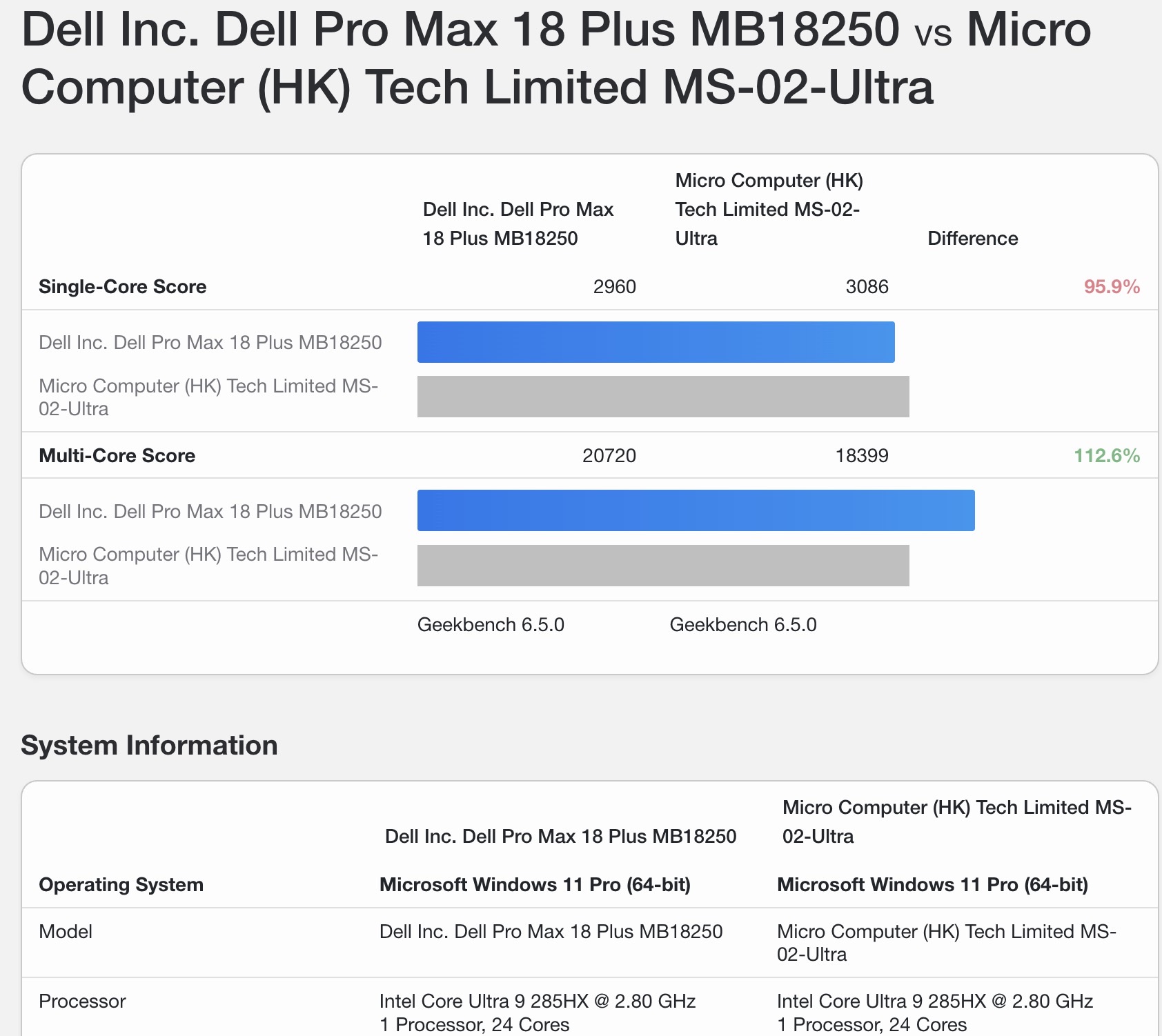The image size is (1162, 1036).
Task: Select the Operating System row label
Action: pyautogui.click(x=121, y=885)
